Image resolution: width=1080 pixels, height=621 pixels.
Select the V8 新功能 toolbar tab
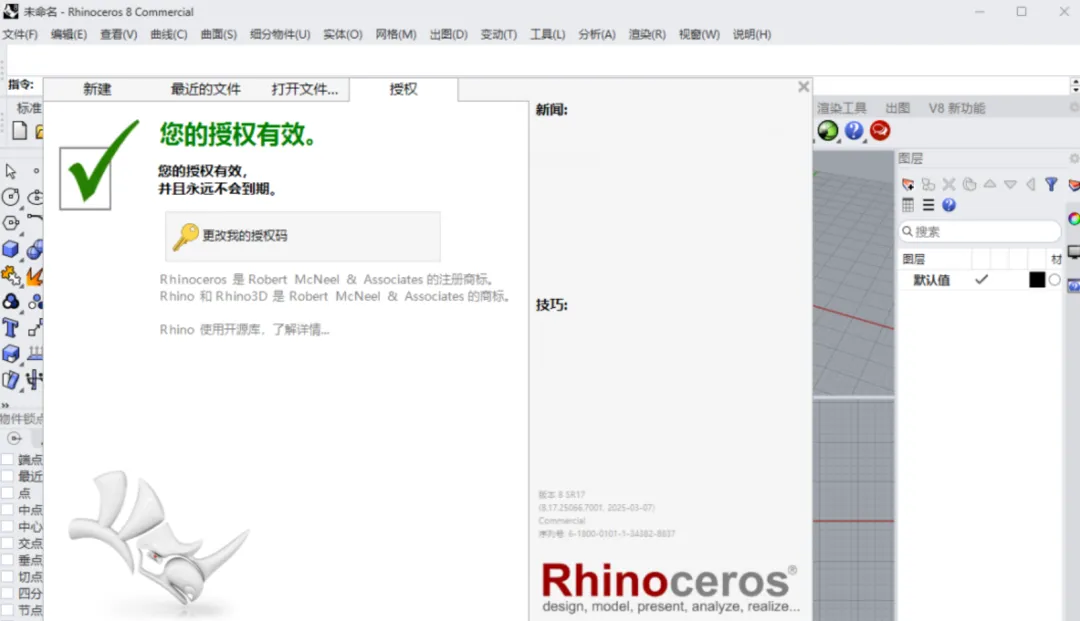[957, 108]
